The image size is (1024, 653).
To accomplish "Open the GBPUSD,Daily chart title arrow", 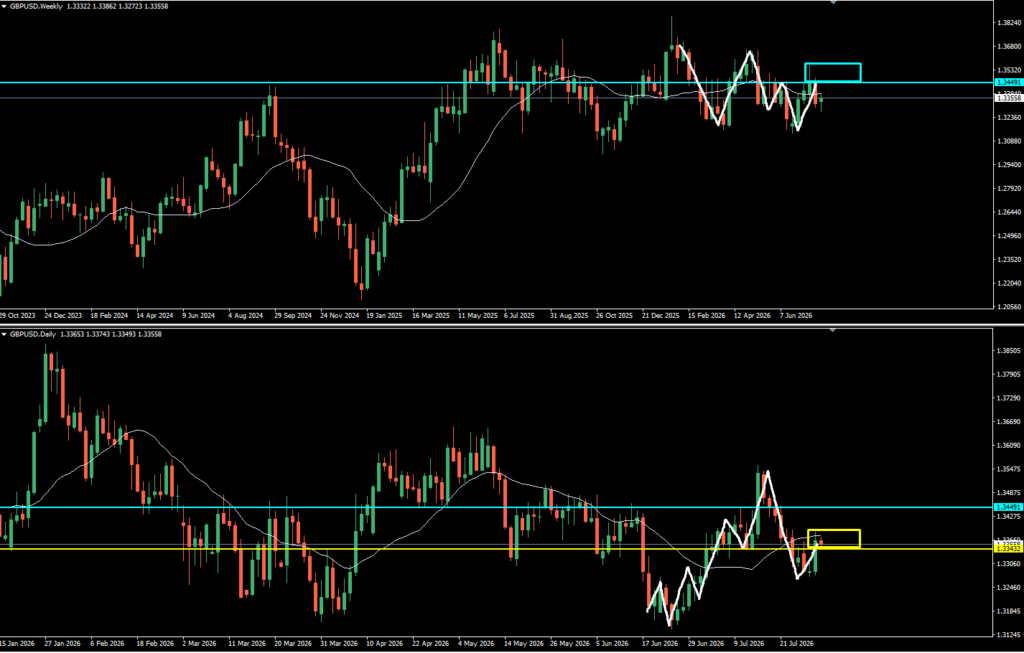I will tap(5, 334).
